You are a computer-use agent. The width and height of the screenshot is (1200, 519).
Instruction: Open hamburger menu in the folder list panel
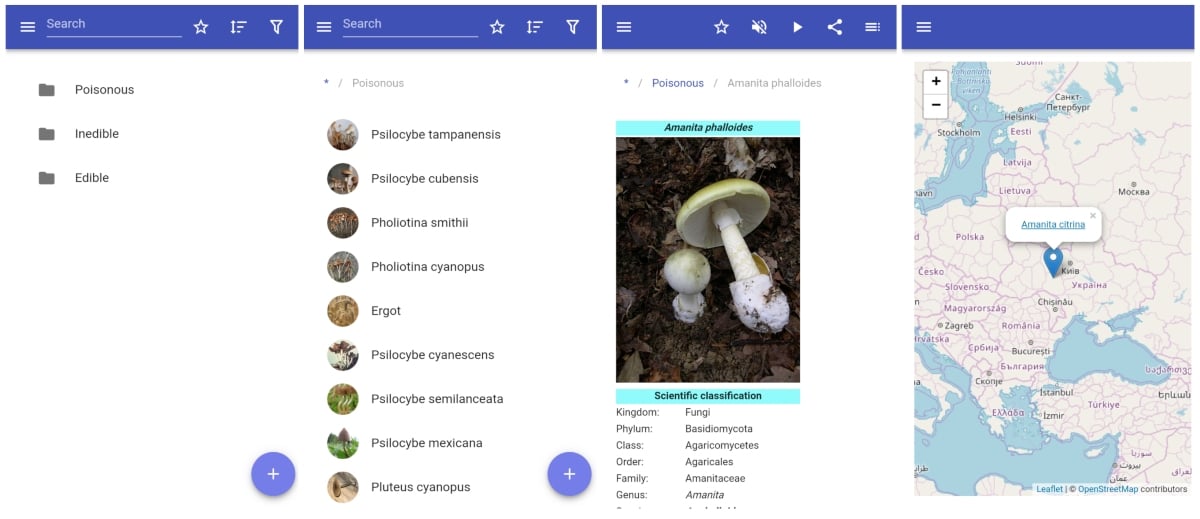(x=28, y=27)
